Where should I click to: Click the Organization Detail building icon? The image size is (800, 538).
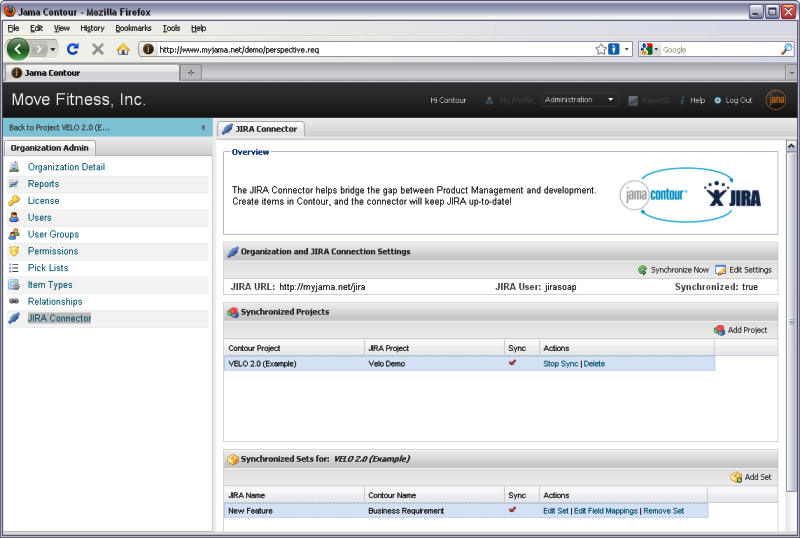[x=14, y=166]
